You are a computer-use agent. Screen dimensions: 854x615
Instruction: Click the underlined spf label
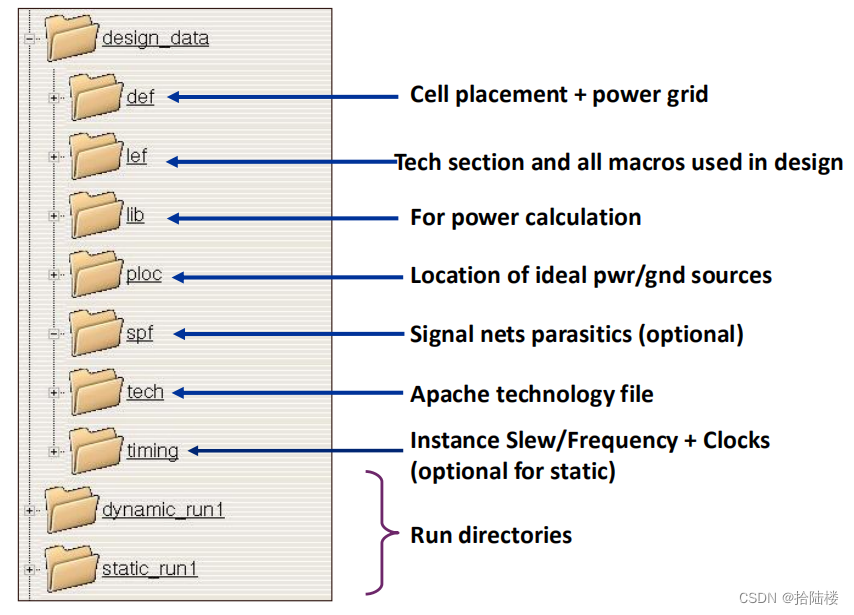138,334
